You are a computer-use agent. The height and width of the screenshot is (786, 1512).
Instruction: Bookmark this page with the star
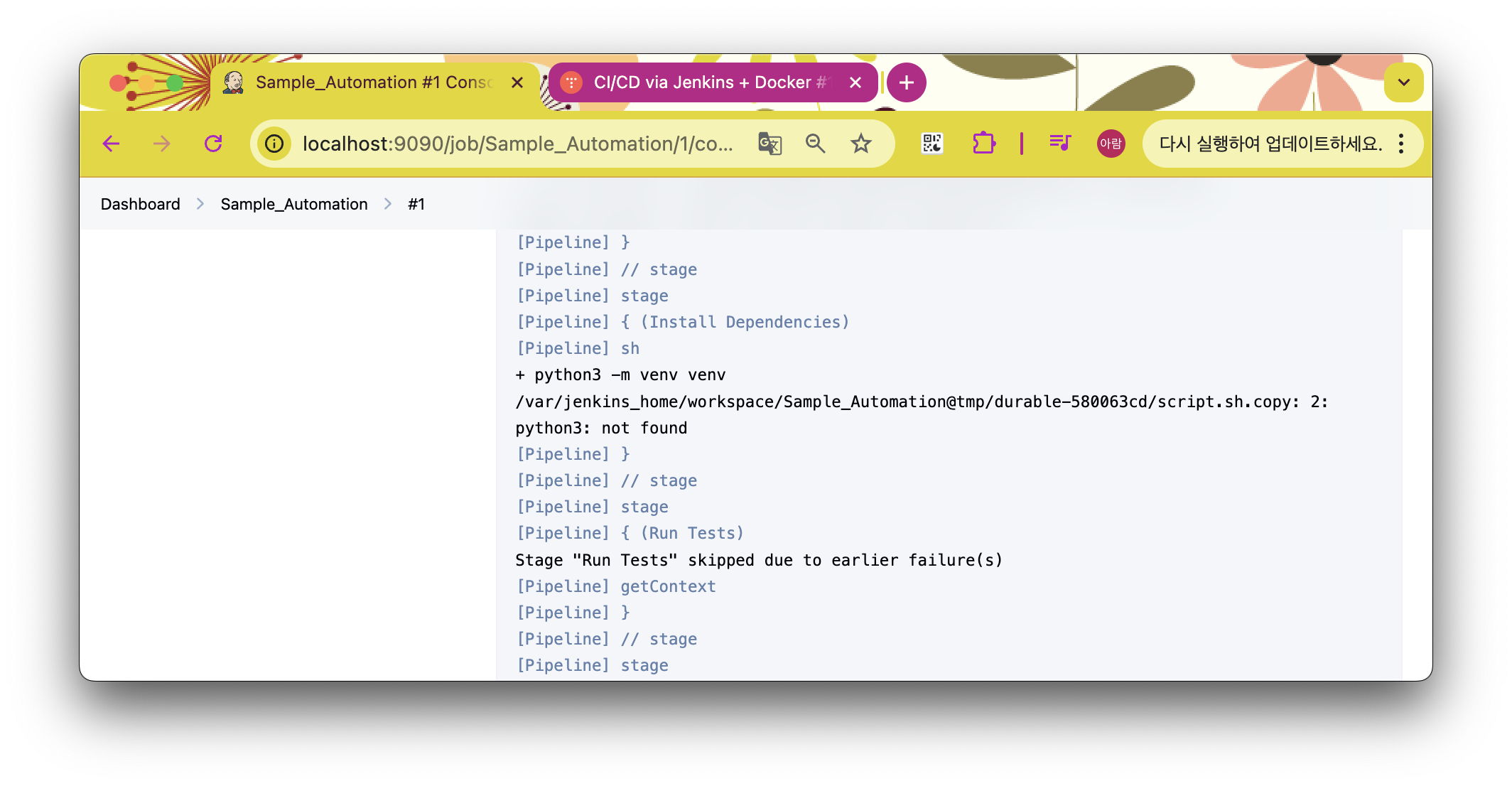[x=861, y=144]
